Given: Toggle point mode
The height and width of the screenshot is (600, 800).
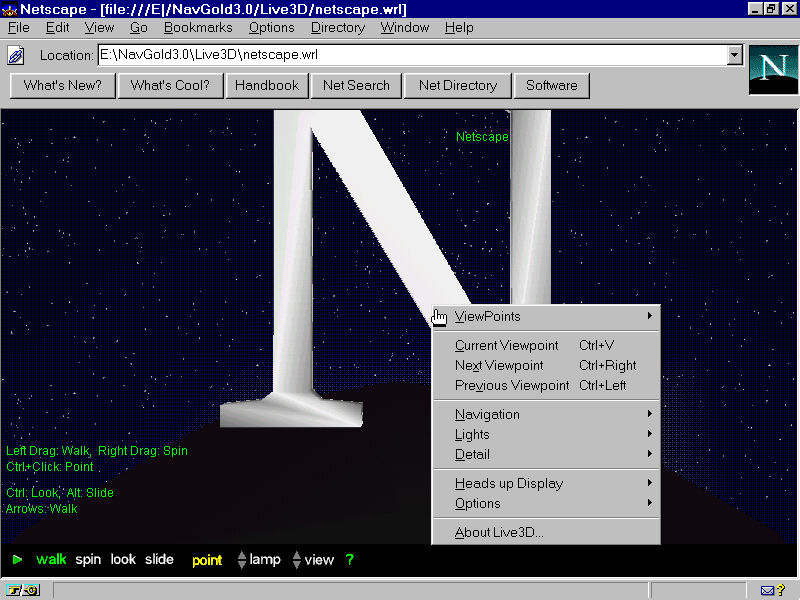Looking at the screenshot, I should (207, 561).
